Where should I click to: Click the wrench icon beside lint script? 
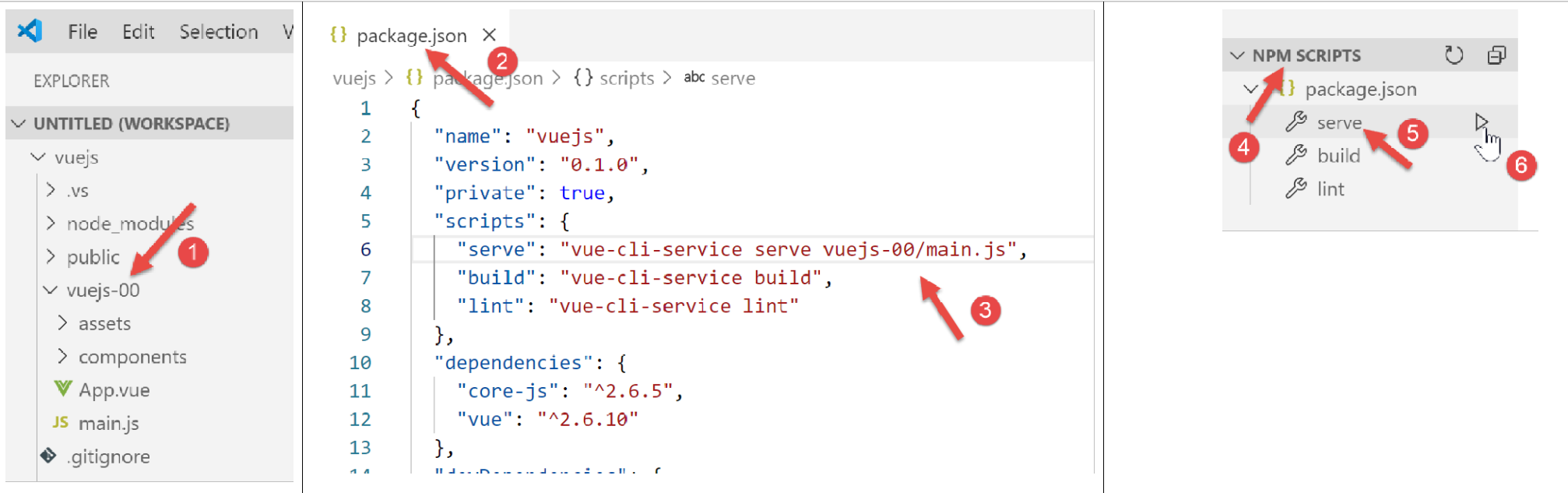point(1296,188)
